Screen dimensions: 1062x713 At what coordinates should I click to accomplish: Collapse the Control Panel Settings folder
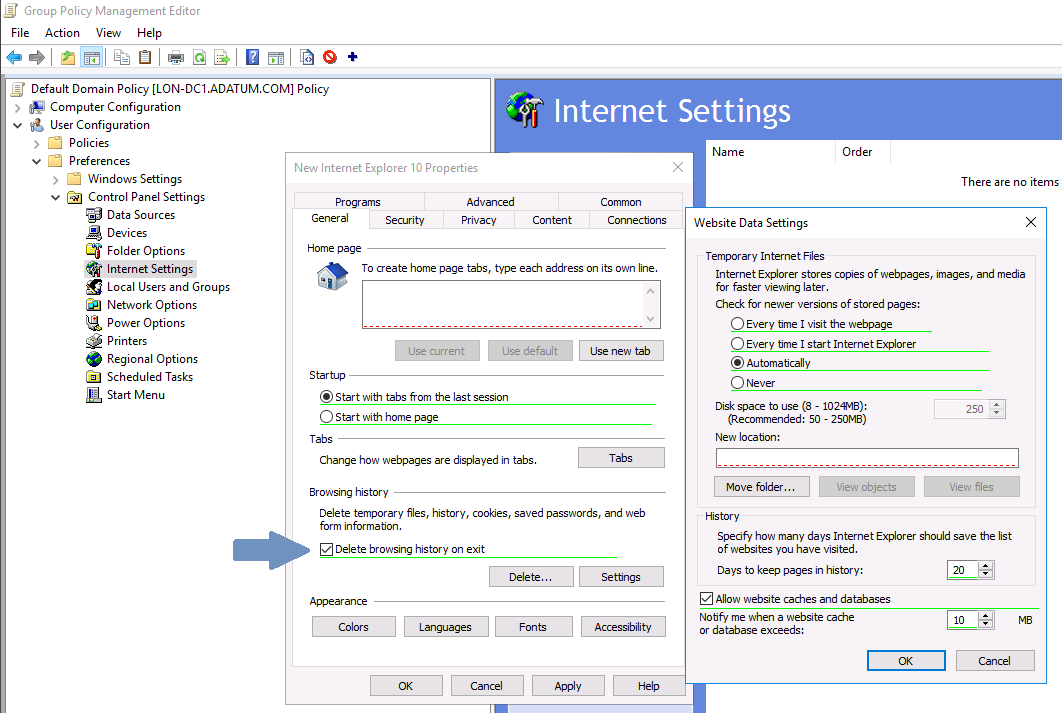pyautogui.click(x=54, y=196)
